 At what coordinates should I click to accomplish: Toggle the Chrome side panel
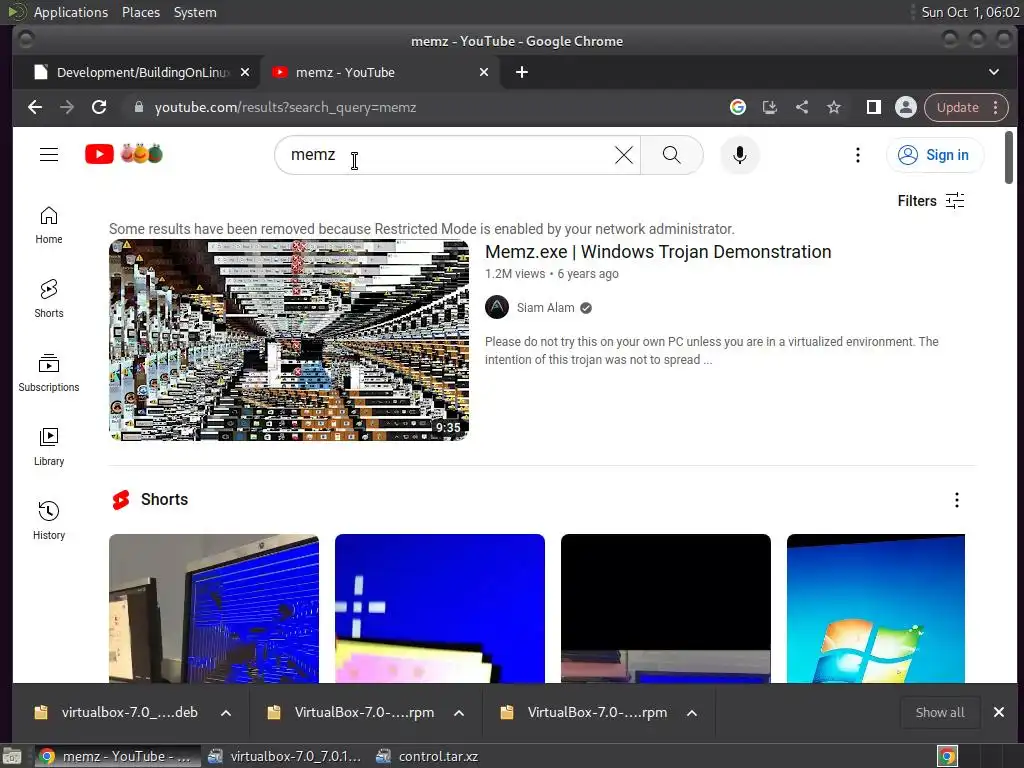point(873,107)
